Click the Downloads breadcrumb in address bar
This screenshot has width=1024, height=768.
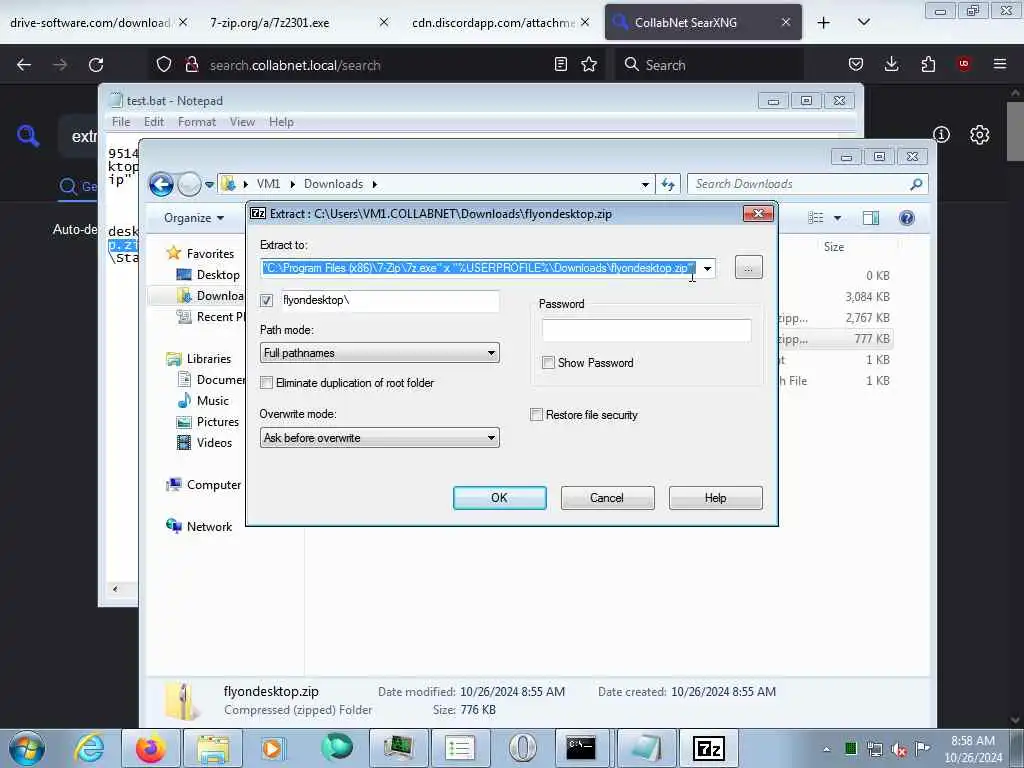333,184
